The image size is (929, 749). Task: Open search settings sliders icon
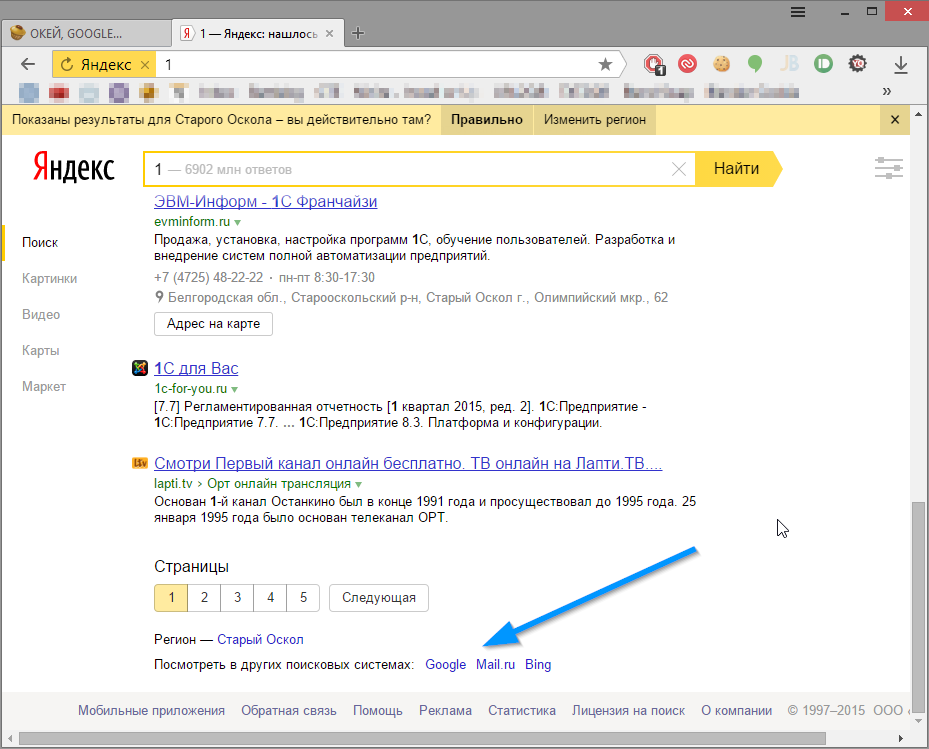[x=889, y=168]
